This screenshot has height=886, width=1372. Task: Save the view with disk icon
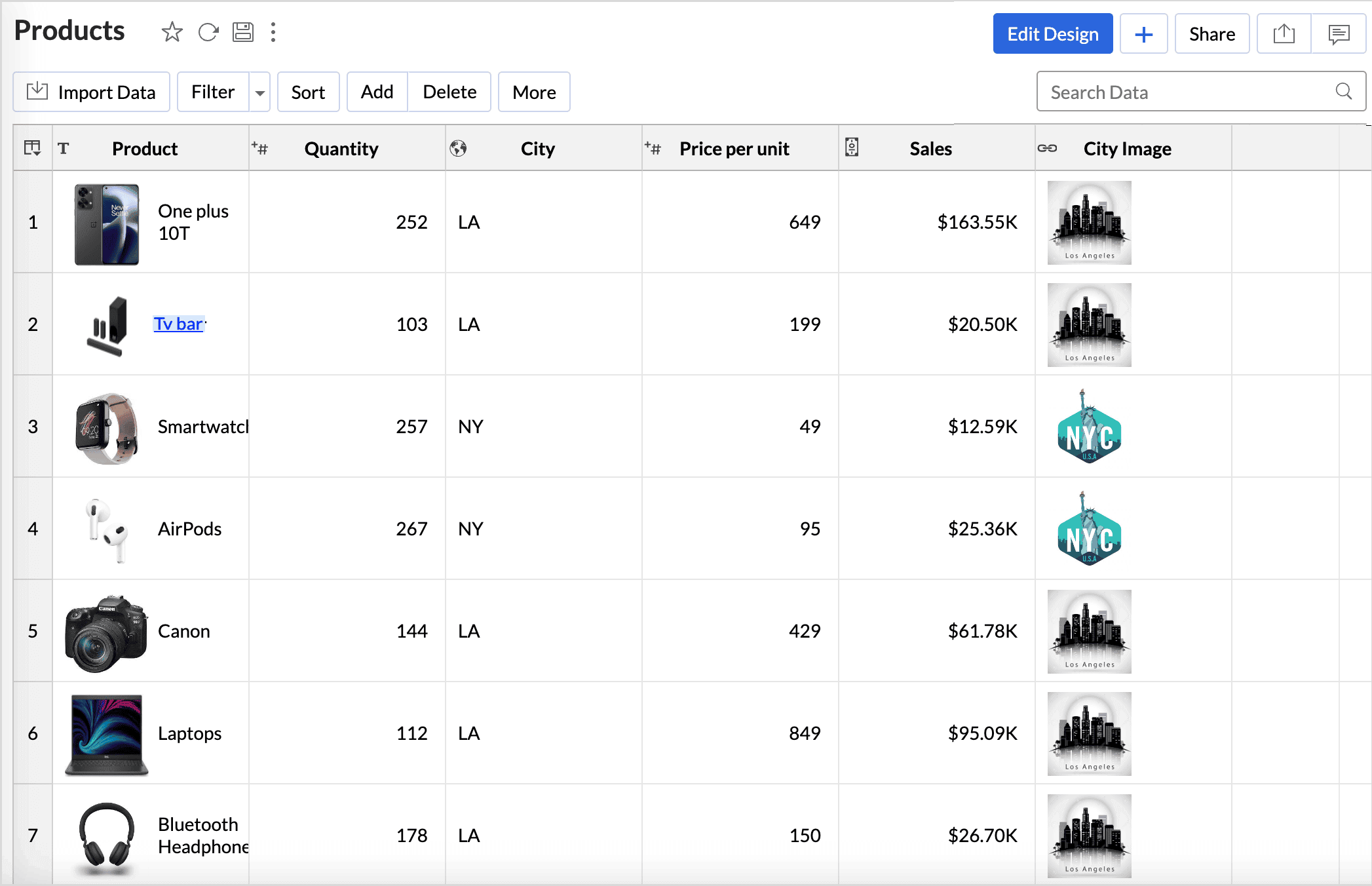243,32
